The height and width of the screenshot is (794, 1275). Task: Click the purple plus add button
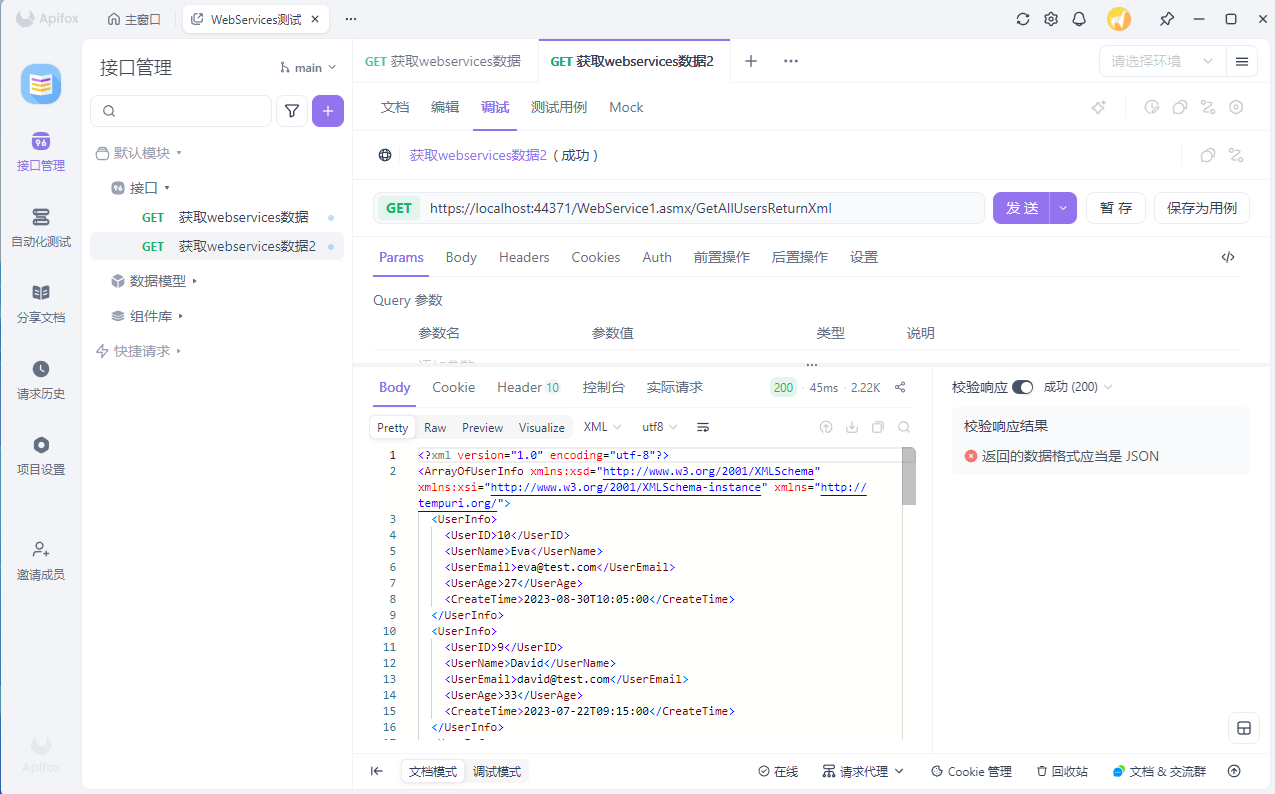pos(328,111)
